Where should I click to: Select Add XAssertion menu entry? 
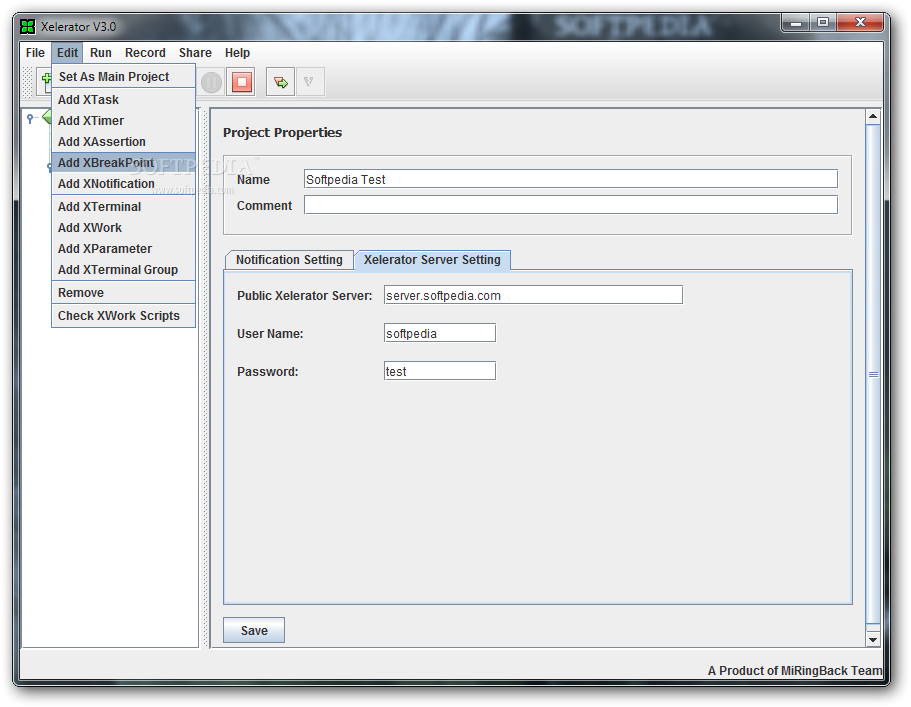[123, 142]
